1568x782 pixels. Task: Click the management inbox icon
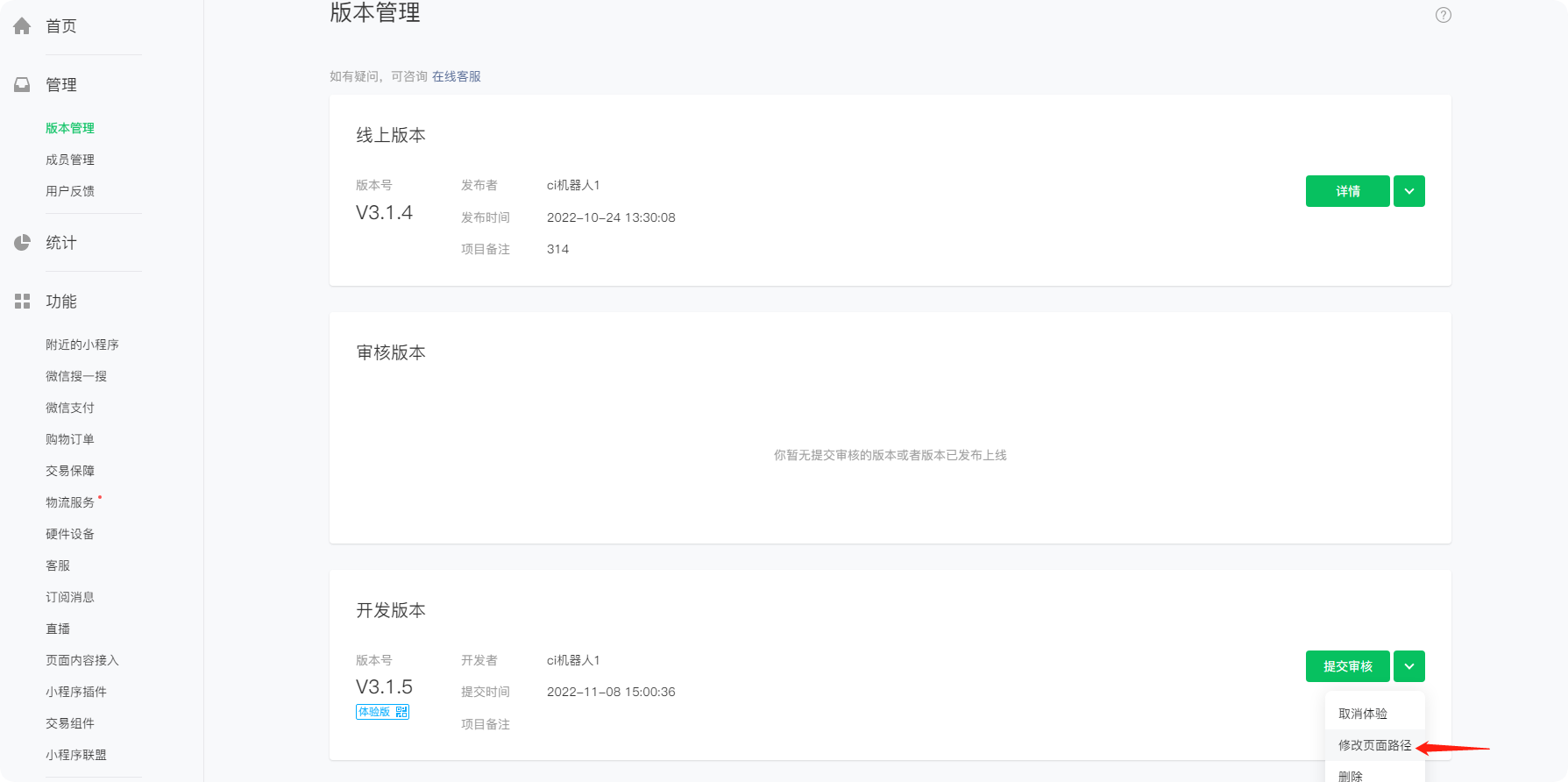(x=22, y=85)
